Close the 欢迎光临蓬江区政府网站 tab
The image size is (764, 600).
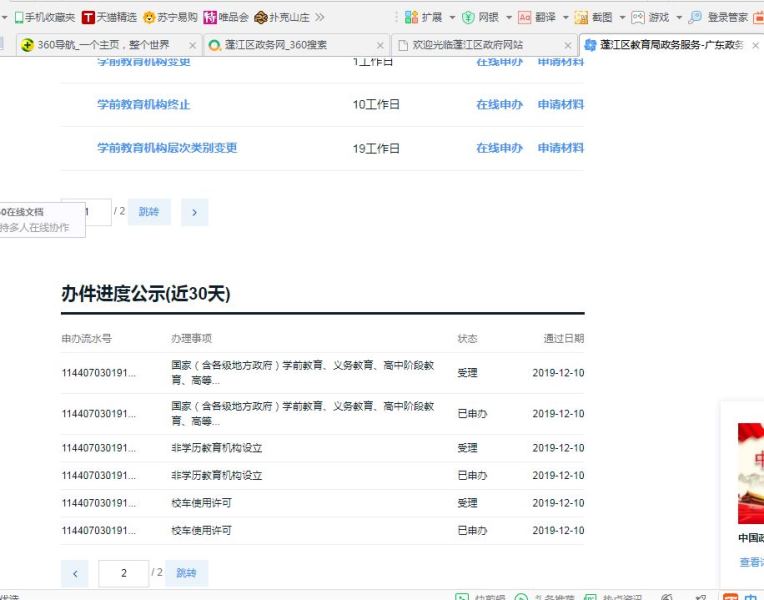(x=568, y=45)
